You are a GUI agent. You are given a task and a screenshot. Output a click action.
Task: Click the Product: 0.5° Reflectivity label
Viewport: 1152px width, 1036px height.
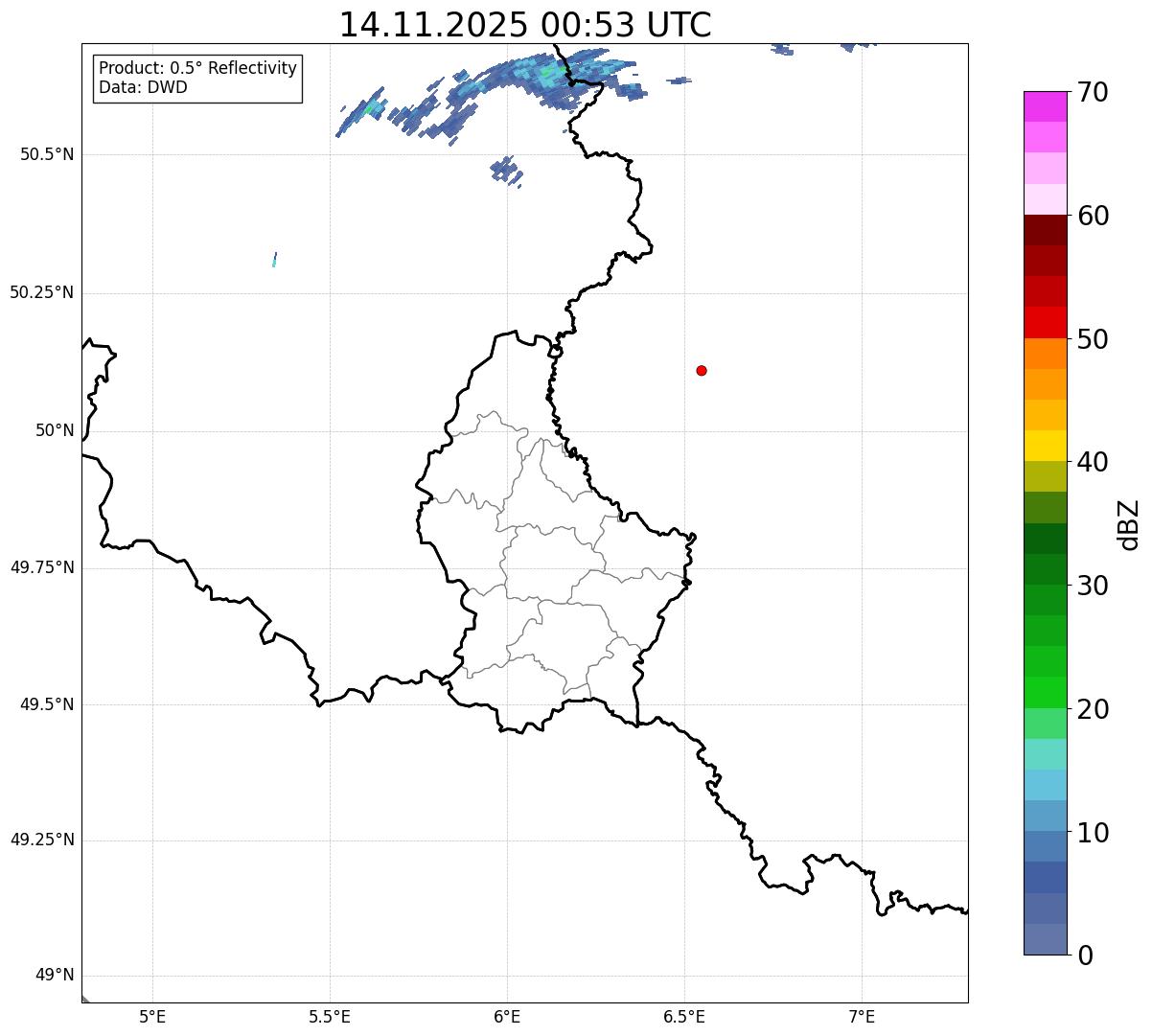pyautogui.click(x=197, y=68)
